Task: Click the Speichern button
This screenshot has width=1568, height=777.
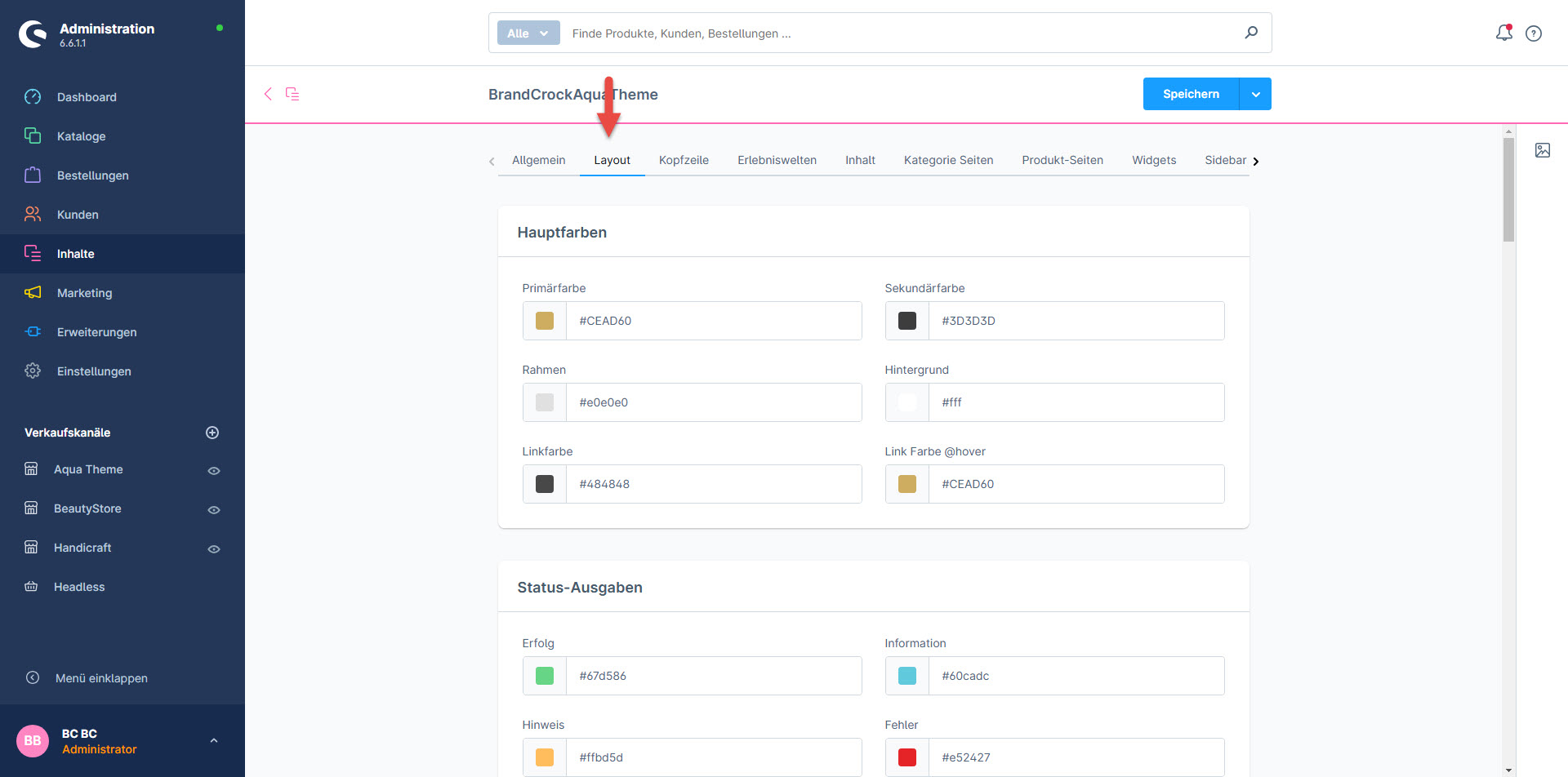Action: point(1191,95)
